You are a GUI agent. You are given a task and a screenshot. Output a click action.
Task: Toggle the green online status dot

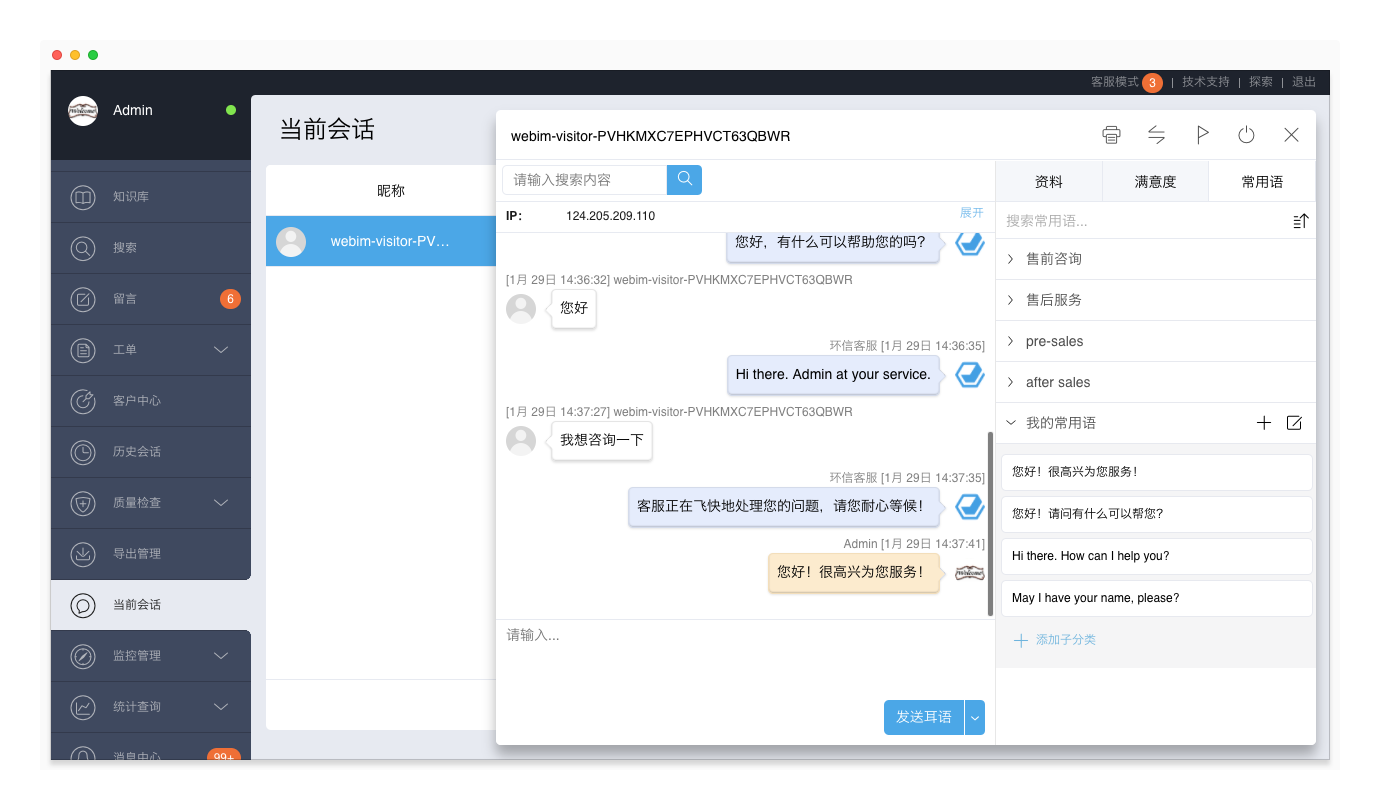tap(231, 110)
